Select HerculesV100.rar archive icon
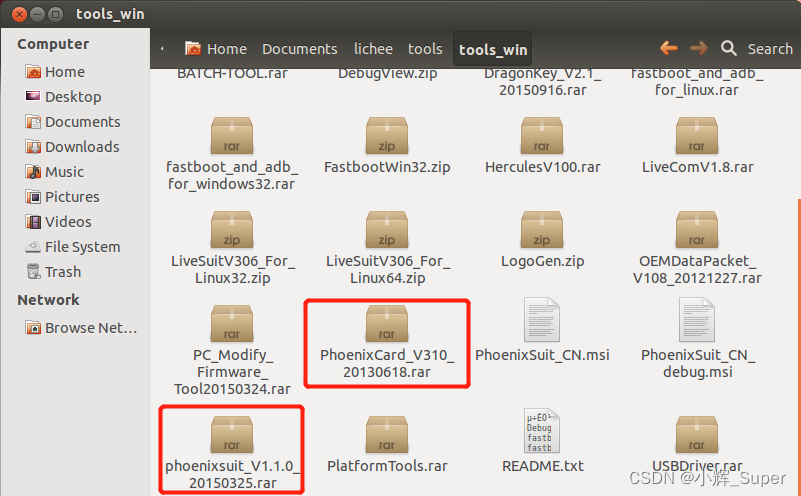Screen dimensions: 801x496 tap(541, 136)
